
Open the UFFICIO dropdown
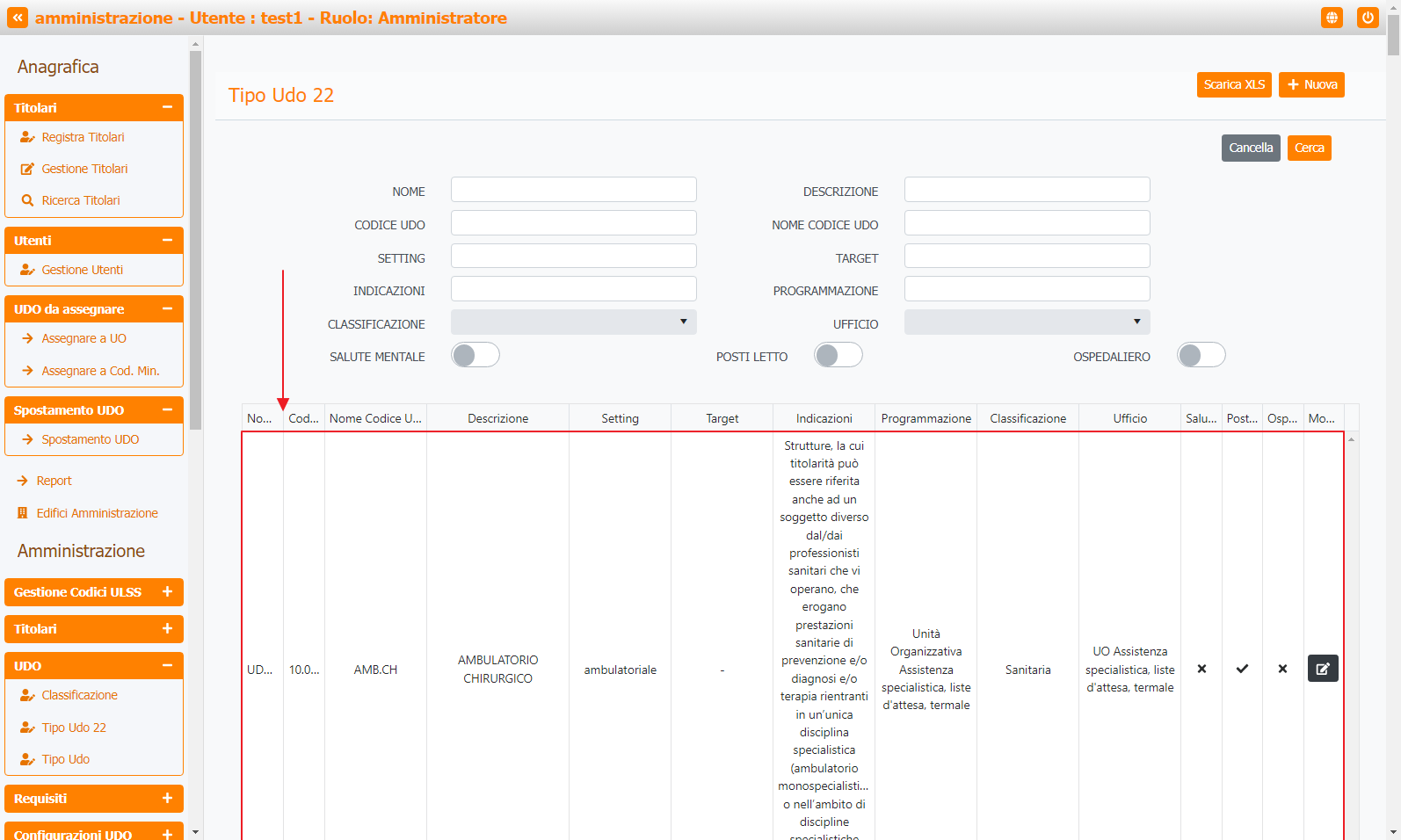click(1027, 322)
